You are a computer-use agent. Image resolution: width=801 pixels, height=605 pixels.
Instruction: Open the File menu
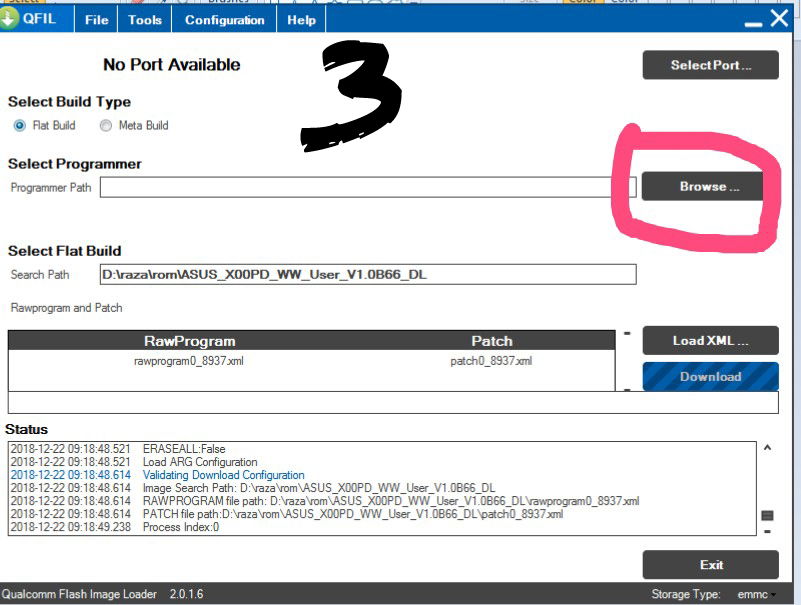click(97, 20)
